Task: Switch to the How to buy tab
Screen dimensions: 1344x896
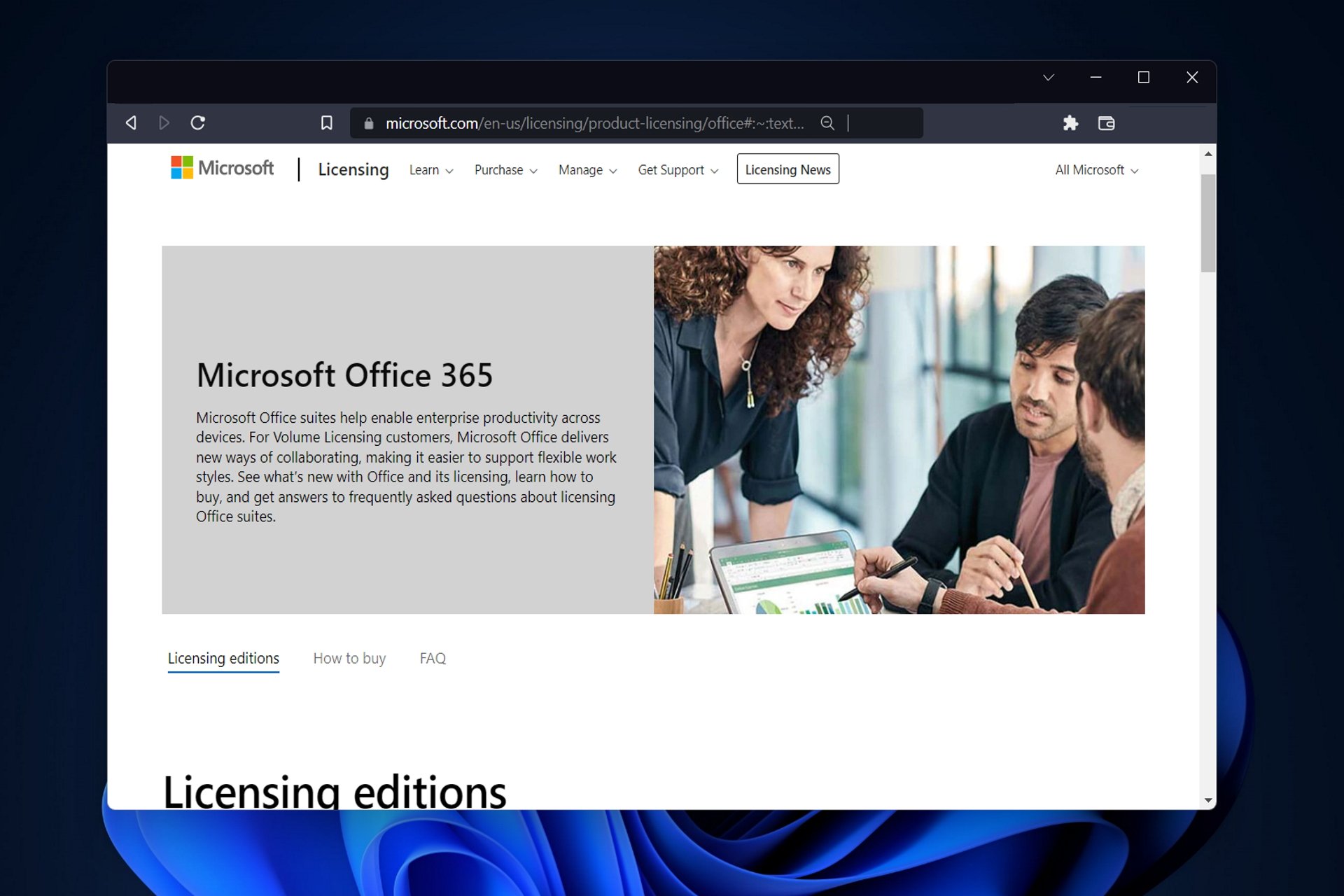Action: tap(349, 659)
